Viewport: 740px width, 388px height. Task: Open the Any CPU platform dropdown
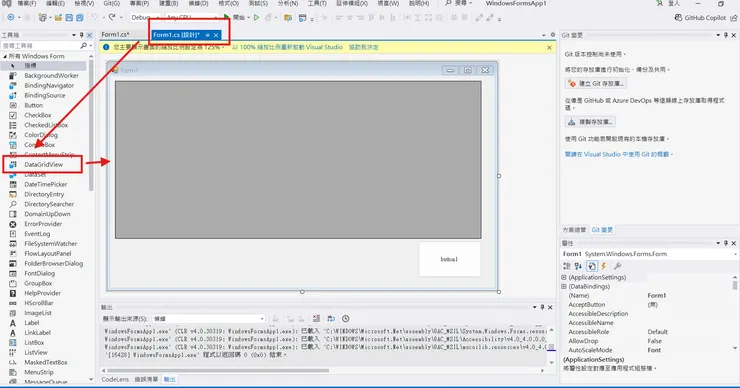pos(192,17)
